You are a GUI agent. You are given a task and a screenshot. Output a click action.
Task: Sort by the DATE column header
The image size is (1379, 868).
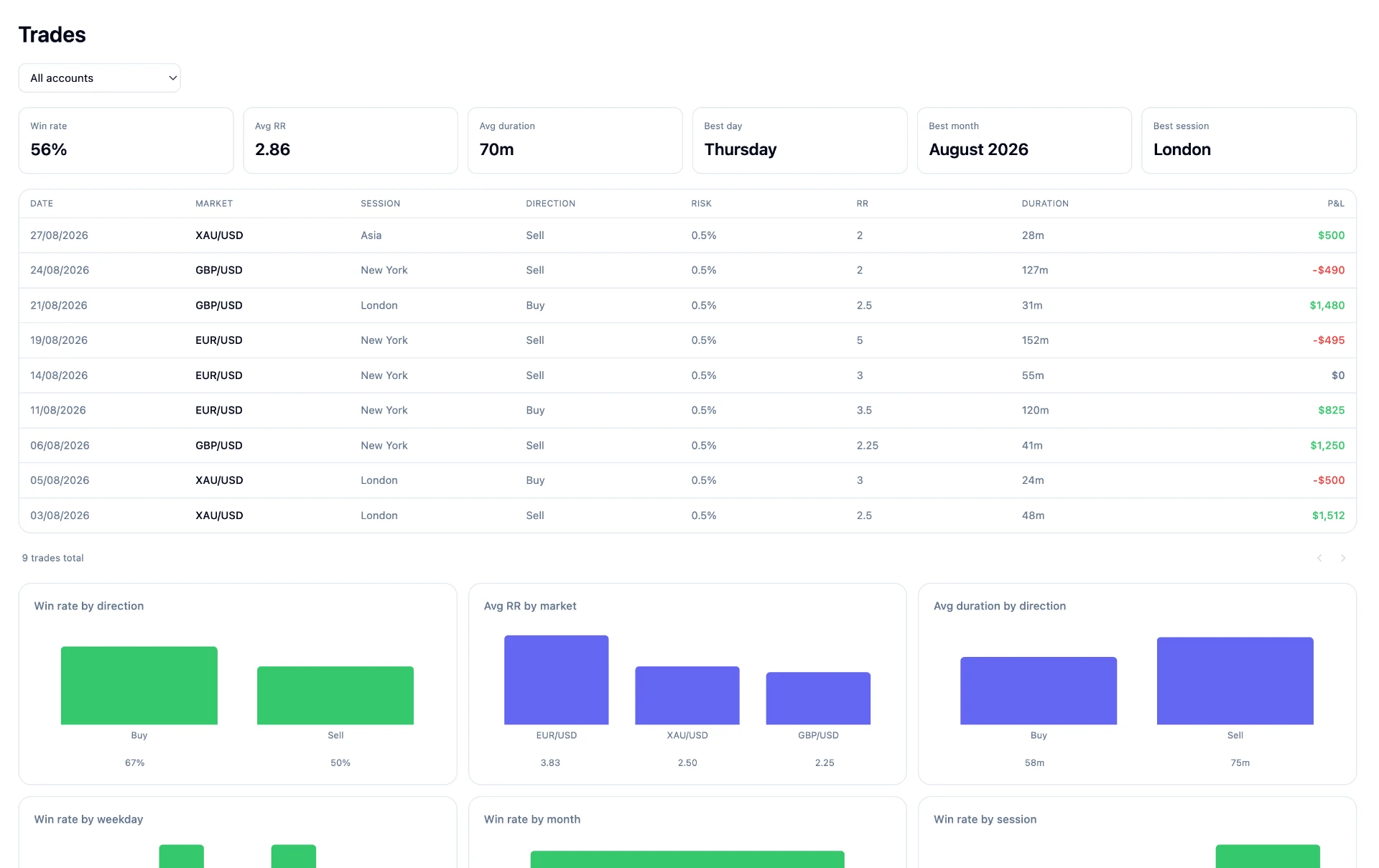pyautogui.click(x=42, y=203)
